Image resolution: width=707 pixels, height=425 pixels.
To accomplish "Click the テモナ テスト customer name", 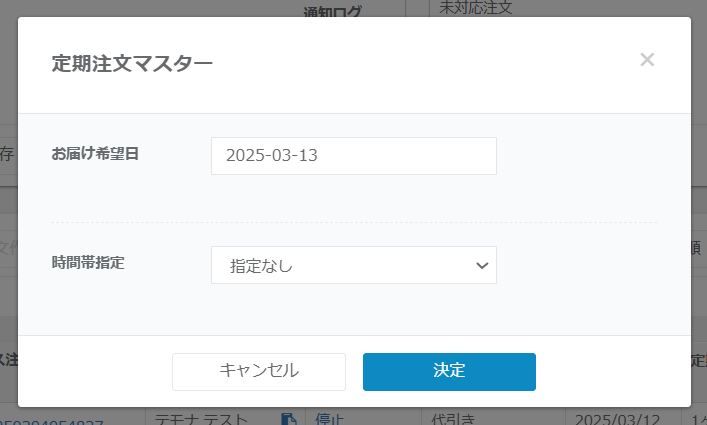I will pos(200,418).
